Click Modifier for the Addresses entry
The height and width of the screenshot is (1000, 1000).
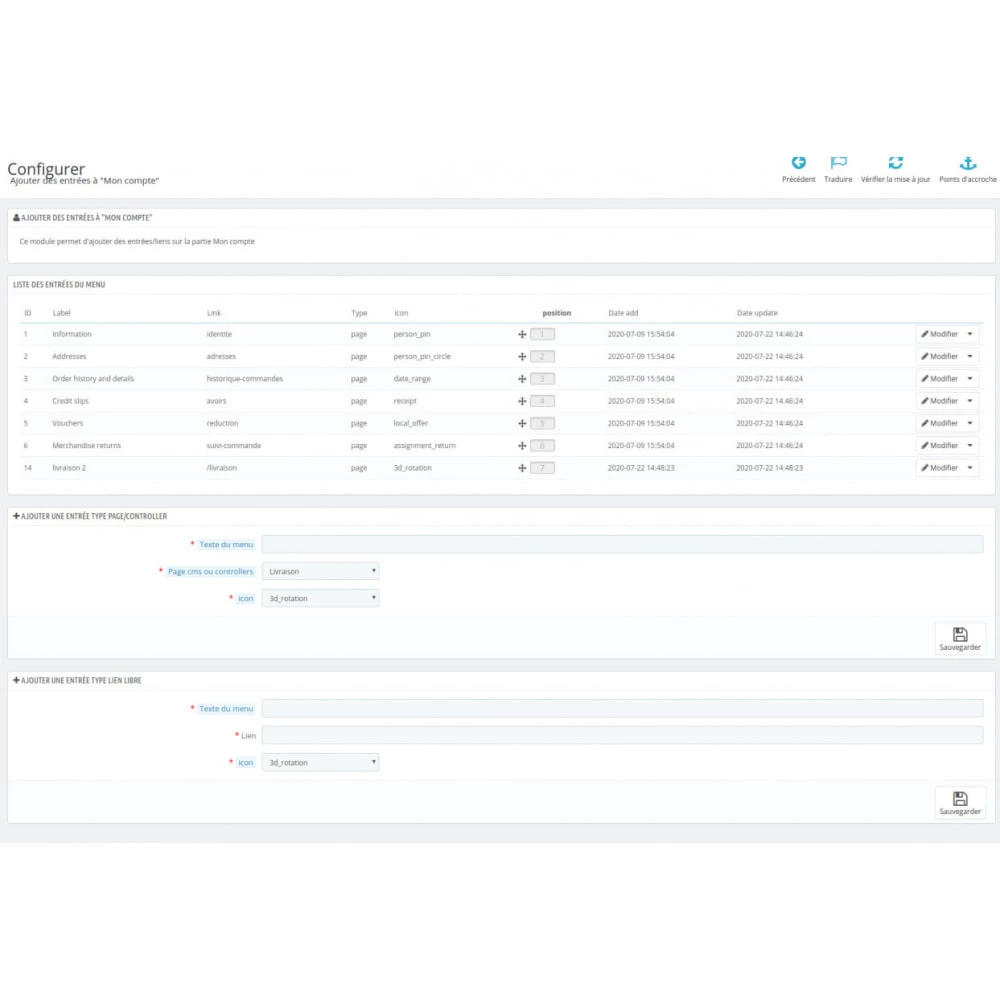click(939, 357)
